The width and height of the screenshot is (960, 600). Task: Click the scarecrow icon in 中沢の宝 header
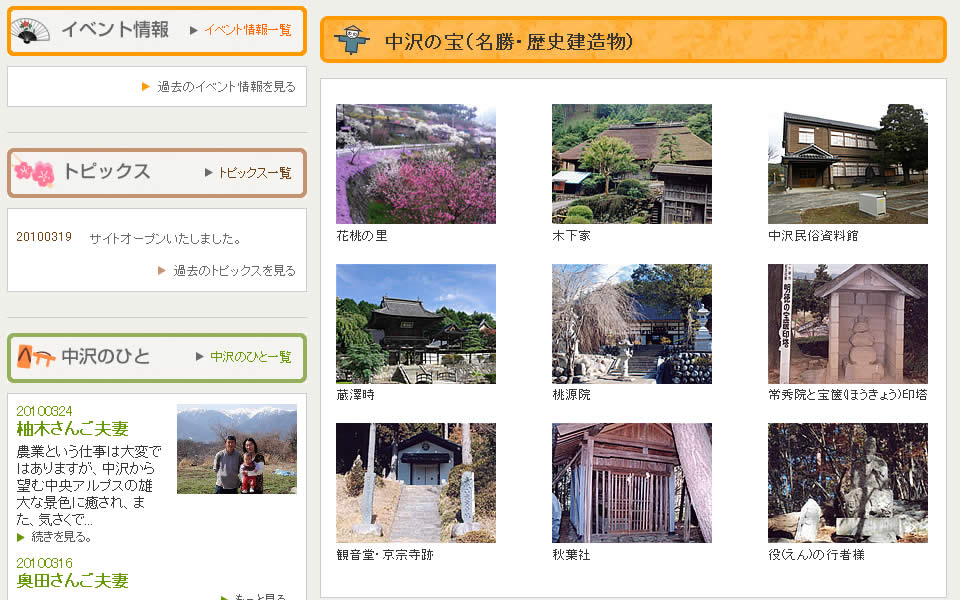[x=352, y=40]
